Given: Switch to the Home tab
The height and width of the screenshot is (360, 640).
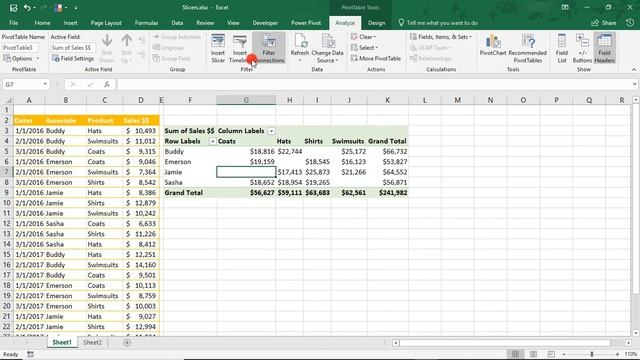Looking at the screenshot, I should tap(42, 23).
